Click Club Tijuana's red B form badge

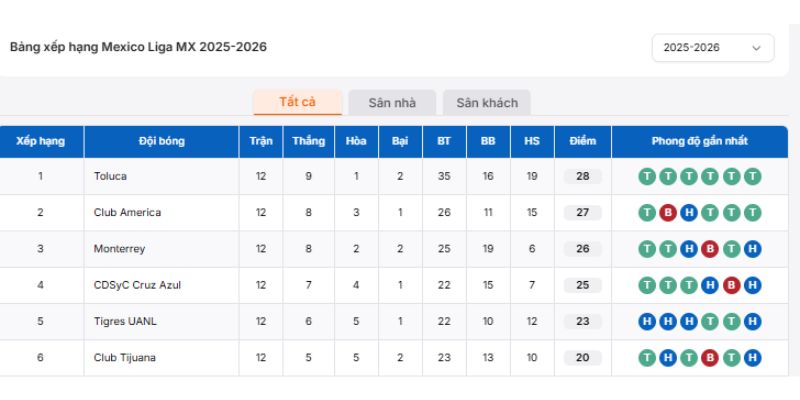710,357
